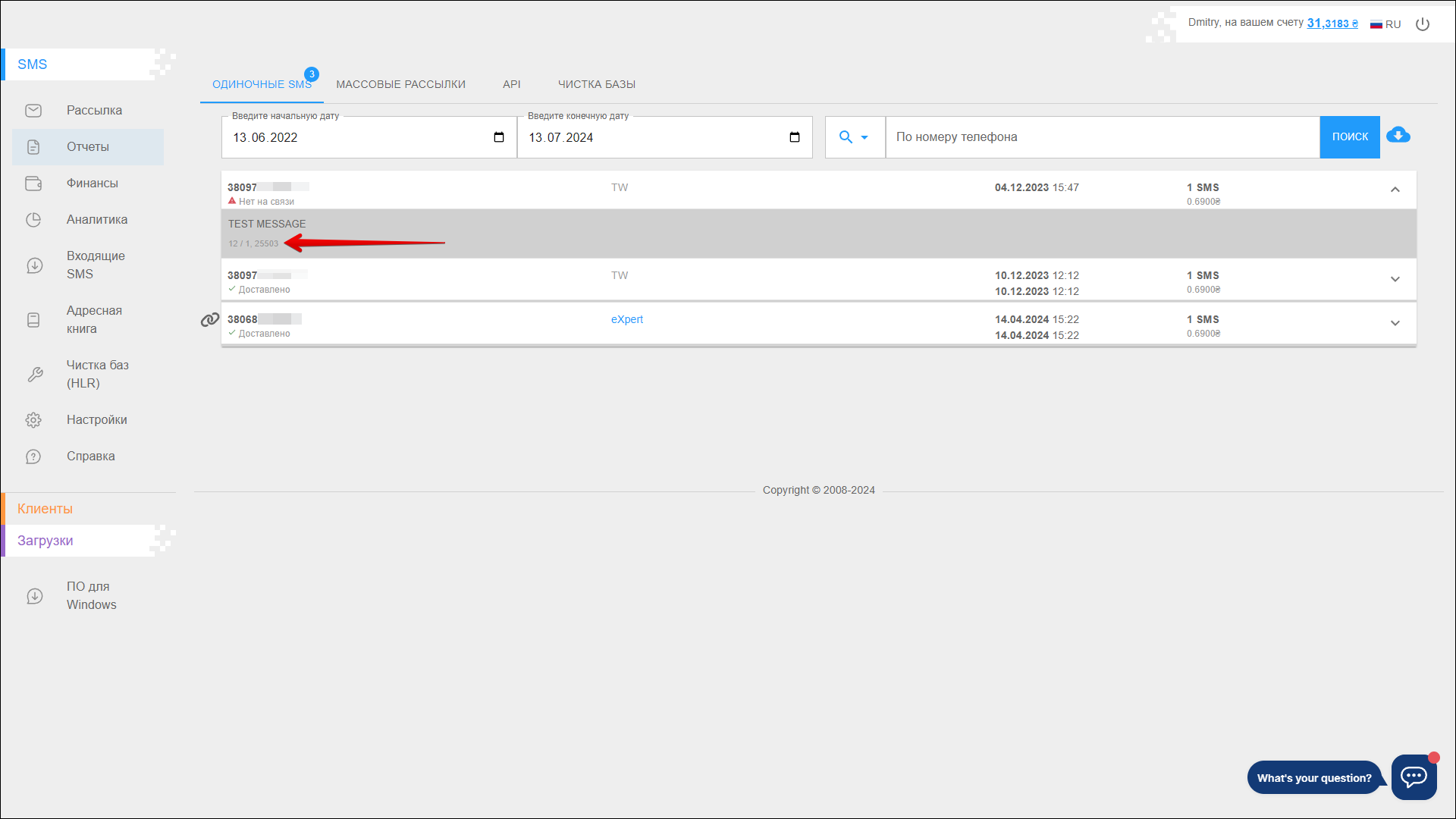1456x819 pixels.
Task: Open search type magnifier dropdown
Action: click(x=854, y=137)
